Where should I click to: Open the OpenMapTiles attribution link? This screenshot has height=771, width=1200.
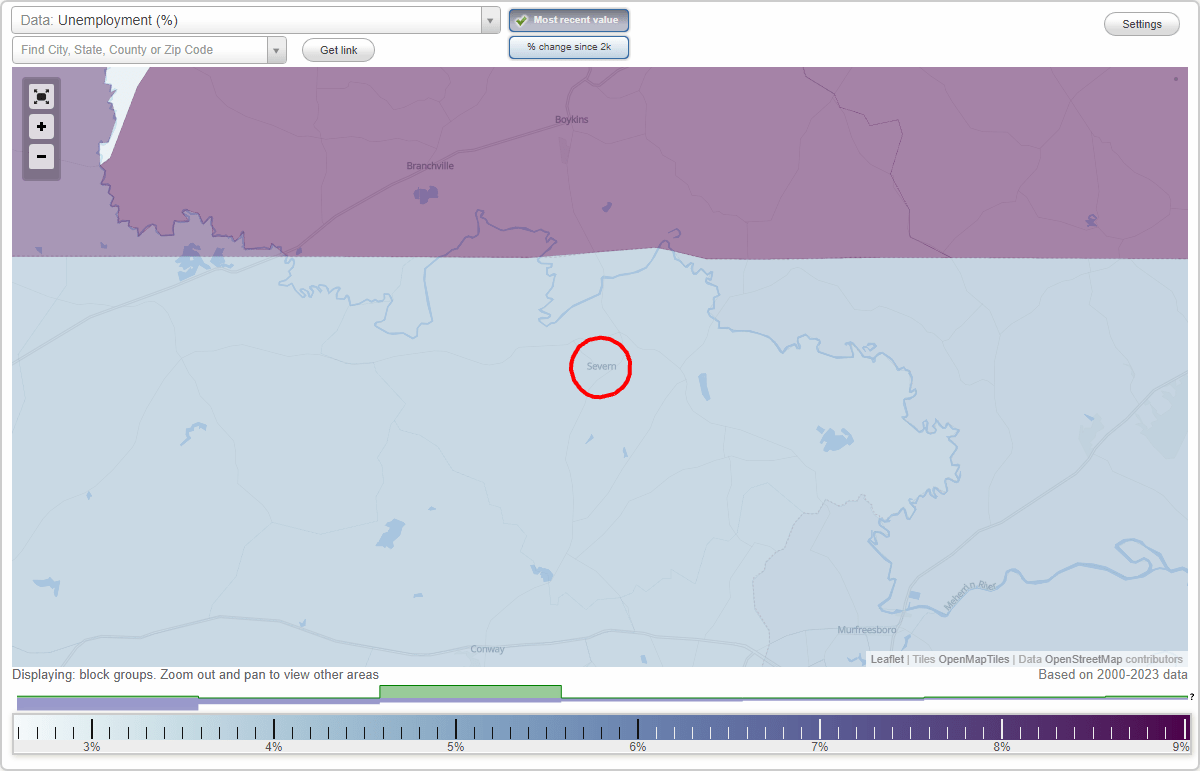pyautogui.click(x=973, y=660)
